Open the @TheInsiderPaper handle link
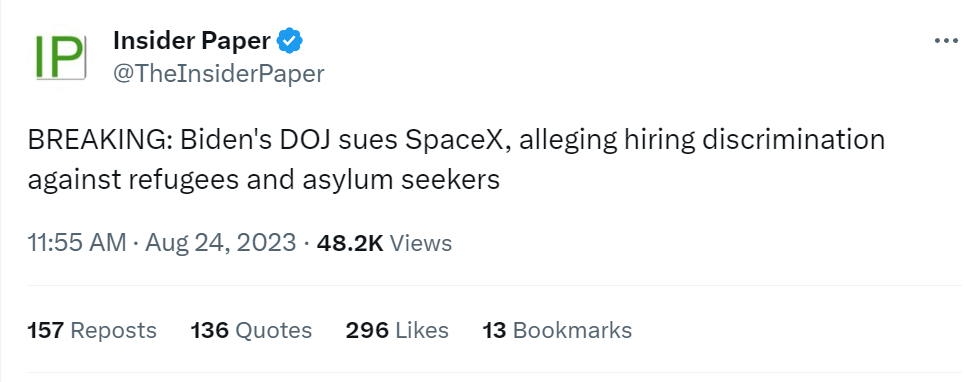Viewport: 966px width, 382px height. coord(219,73)
